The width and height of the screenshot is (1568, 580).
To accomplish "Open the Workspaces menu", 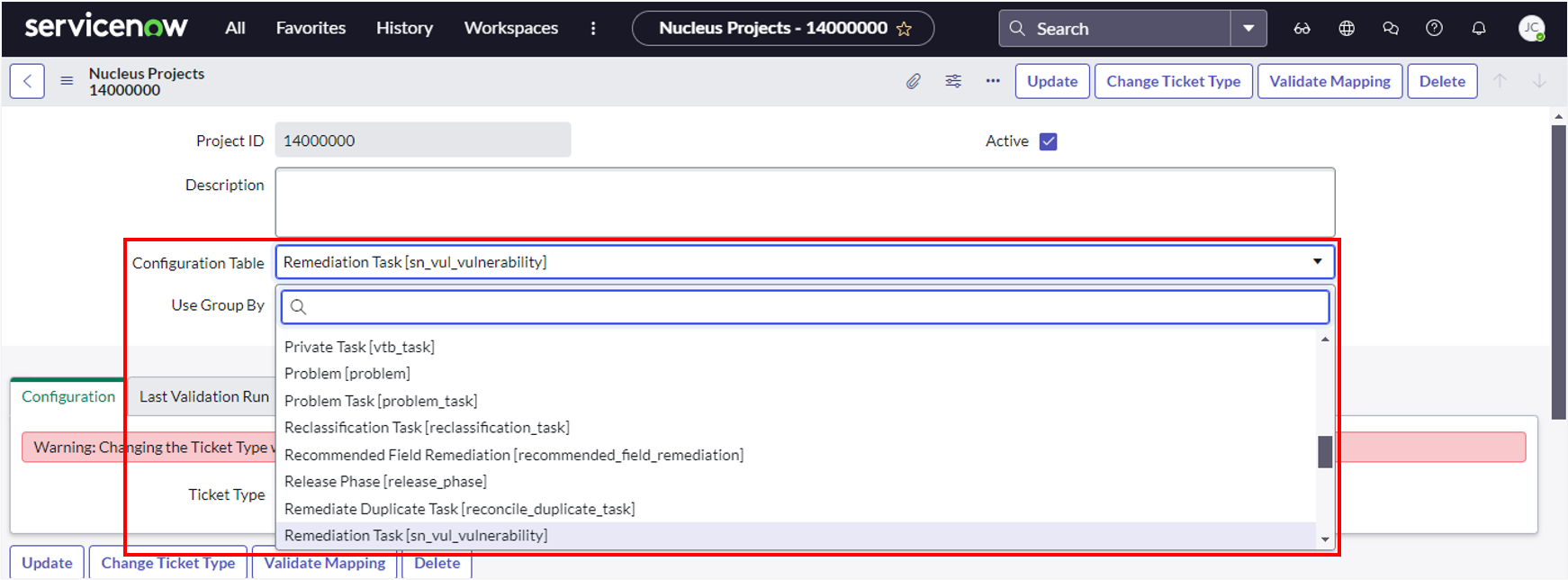I will [511, 28].
